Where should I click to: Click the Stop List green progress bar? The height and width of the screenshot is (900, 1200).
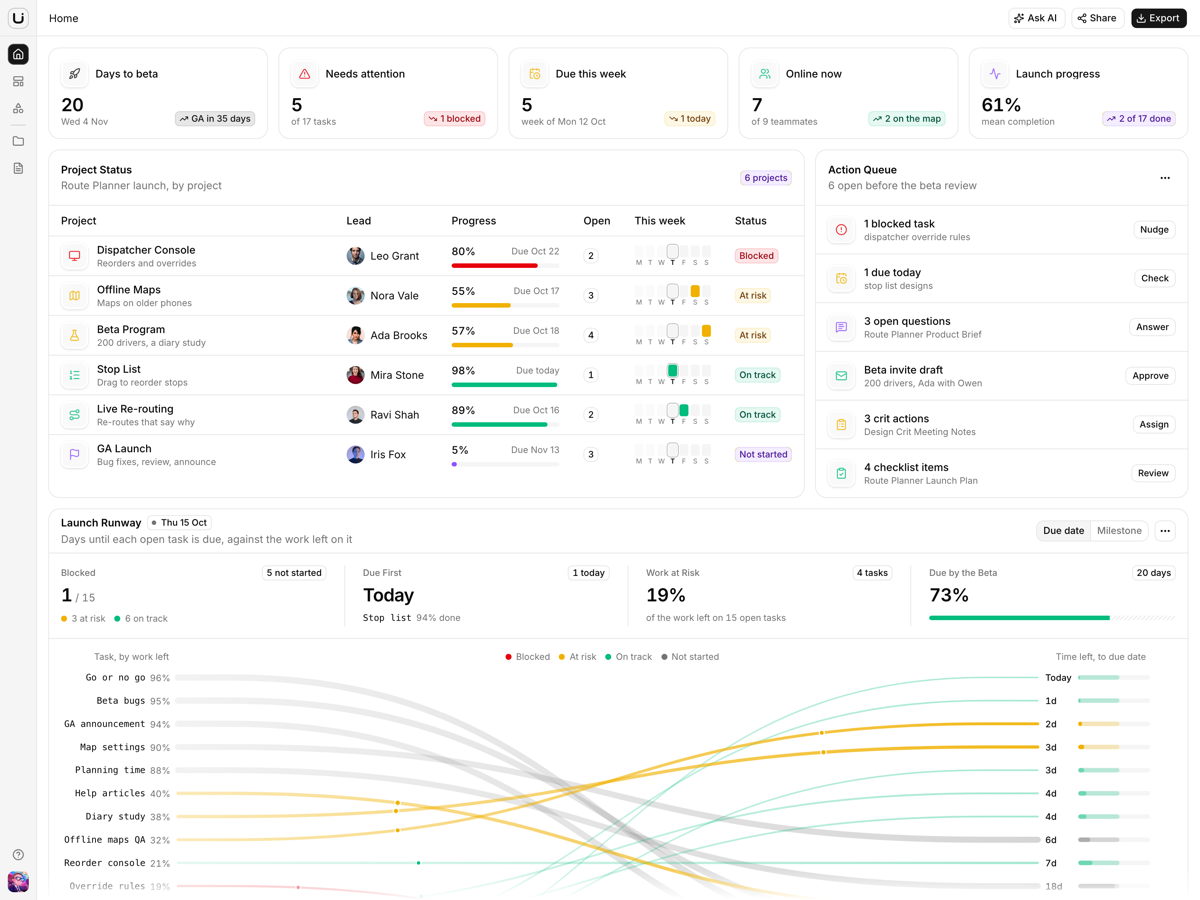[505, 385]
